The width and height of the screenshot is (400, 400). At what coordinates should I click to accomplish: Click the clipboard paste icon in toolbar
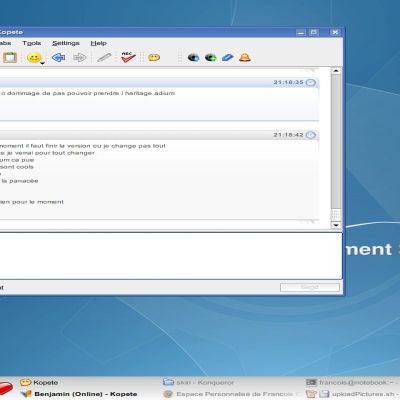[10, 57]
